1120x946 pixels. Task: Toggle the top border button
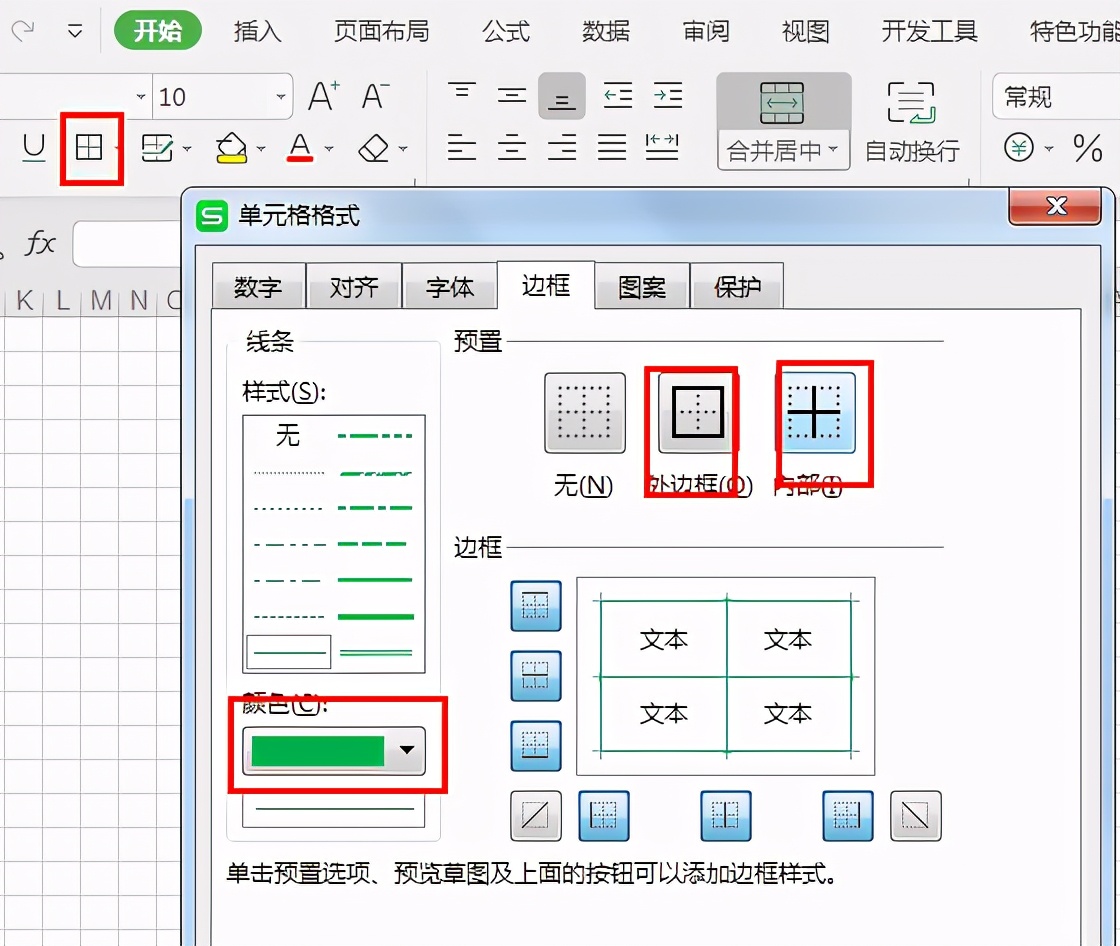tap(536, 606)
